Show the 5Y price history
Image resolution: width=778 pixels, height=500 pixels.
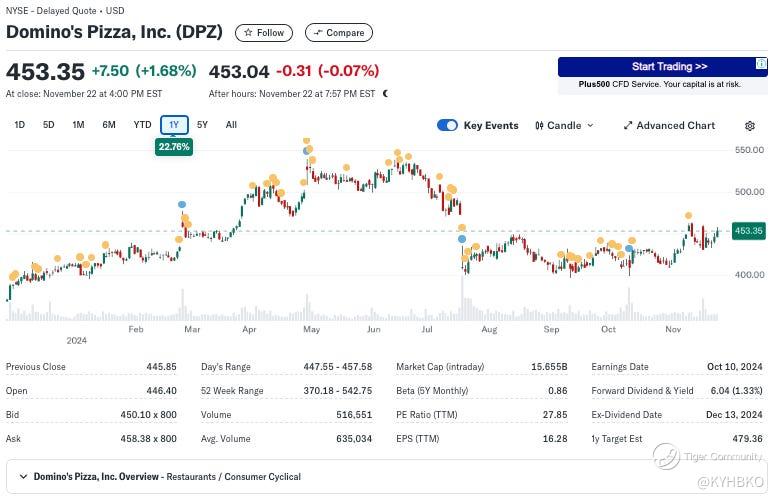tap(202, 125)
